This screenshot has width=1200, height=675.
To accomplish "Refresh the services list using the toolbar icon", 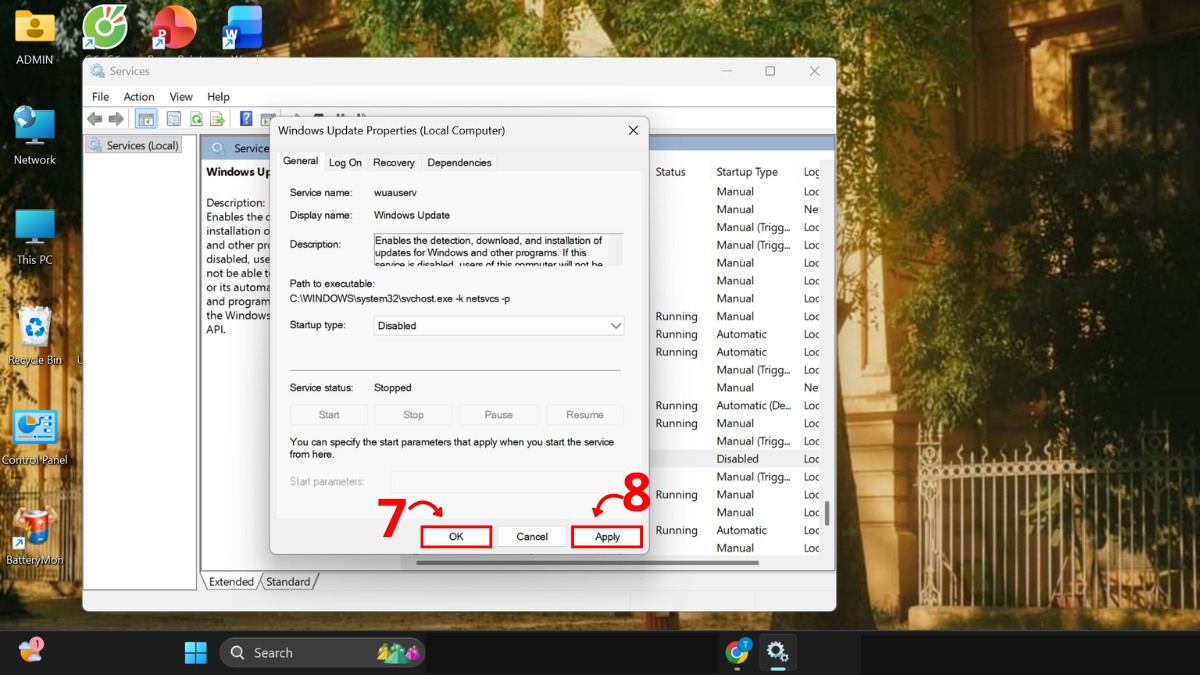I will tap(197, 118).
